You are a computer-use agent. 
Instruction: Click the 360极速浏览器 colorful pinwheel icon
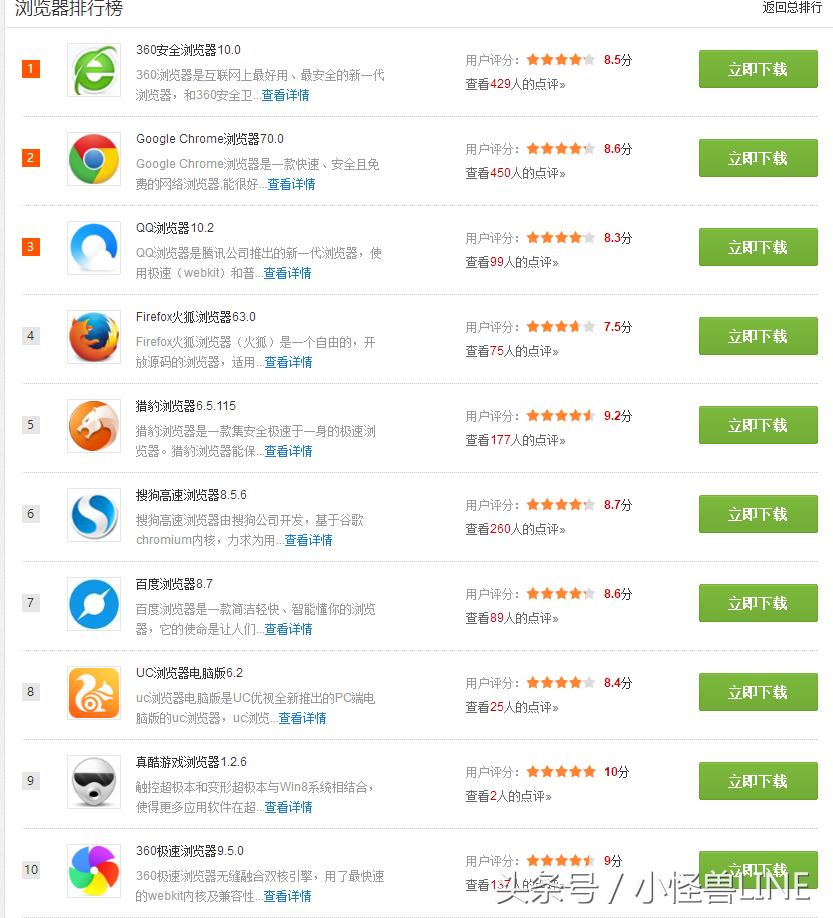(94, 871)
